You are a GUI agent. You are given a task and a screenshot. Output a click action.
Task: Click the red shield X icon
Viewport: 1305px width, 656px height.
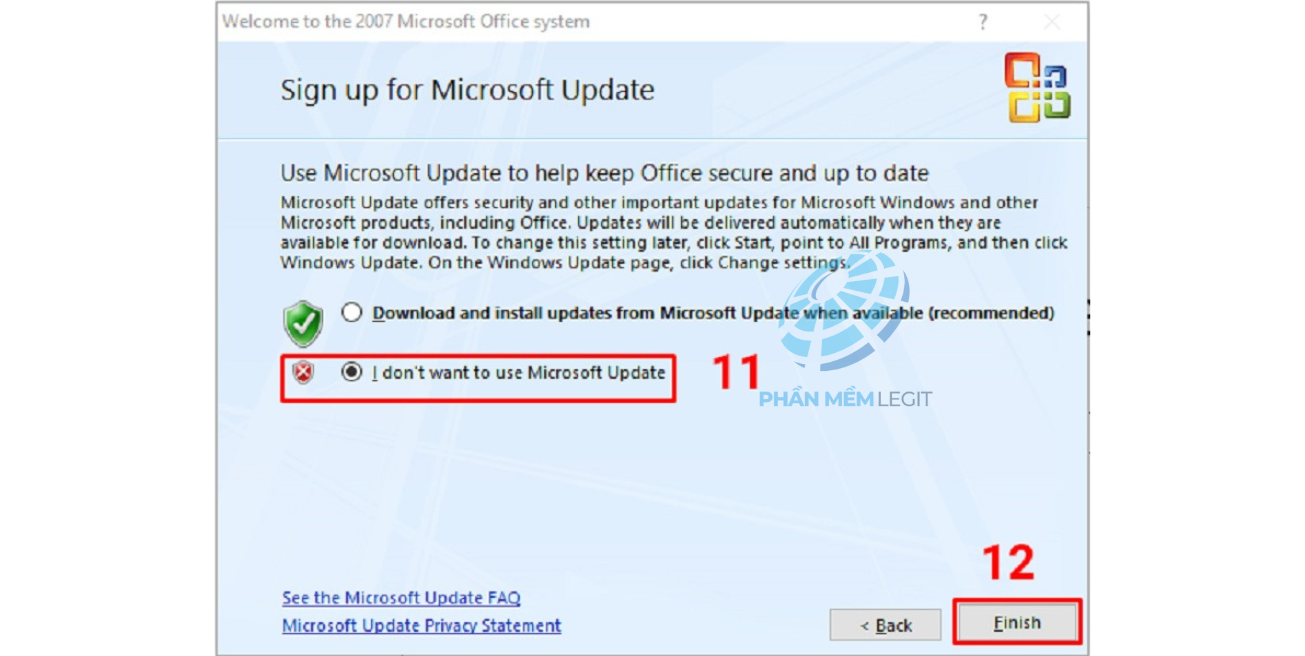click(303, 373)
